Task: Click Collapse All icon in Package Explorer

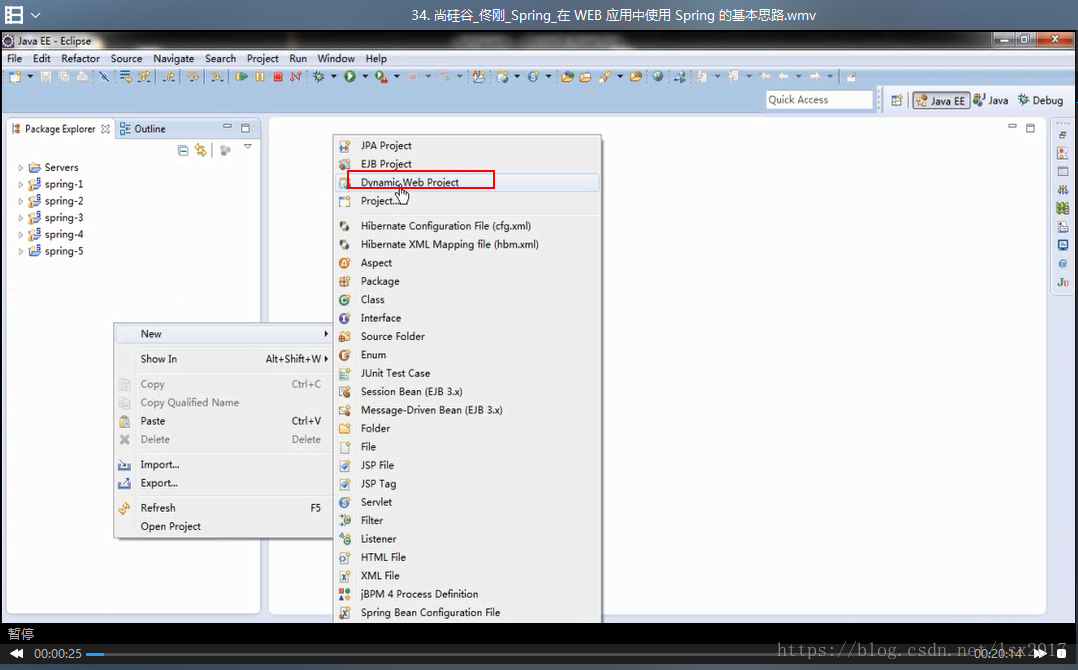Action: click(183, 150)
